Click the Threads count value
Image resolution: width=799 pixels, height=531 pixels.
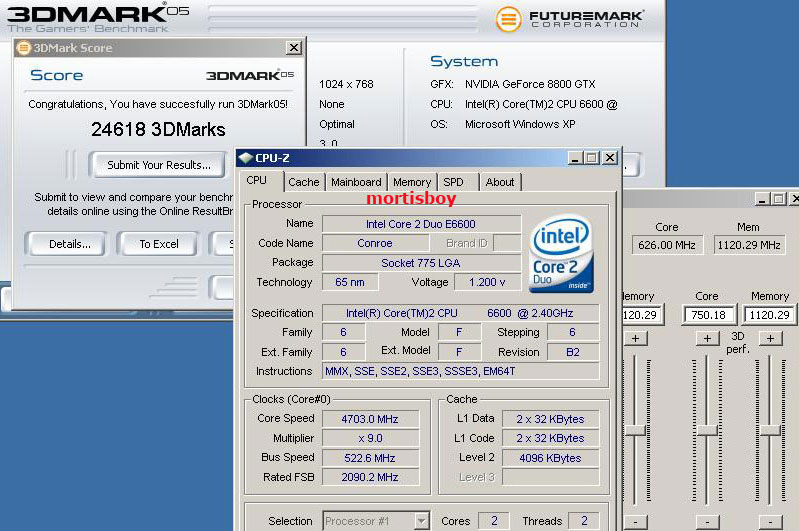tap(584, 521)
